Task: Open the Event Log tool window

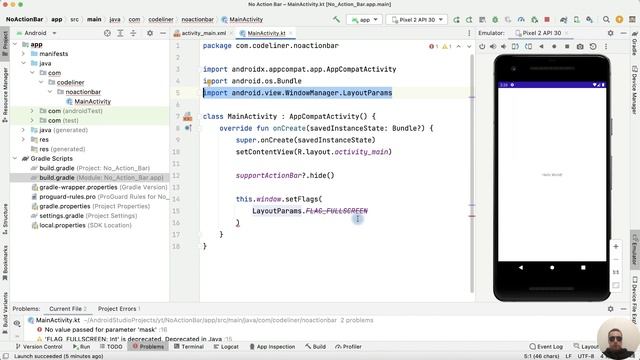Action: [546, 347]
